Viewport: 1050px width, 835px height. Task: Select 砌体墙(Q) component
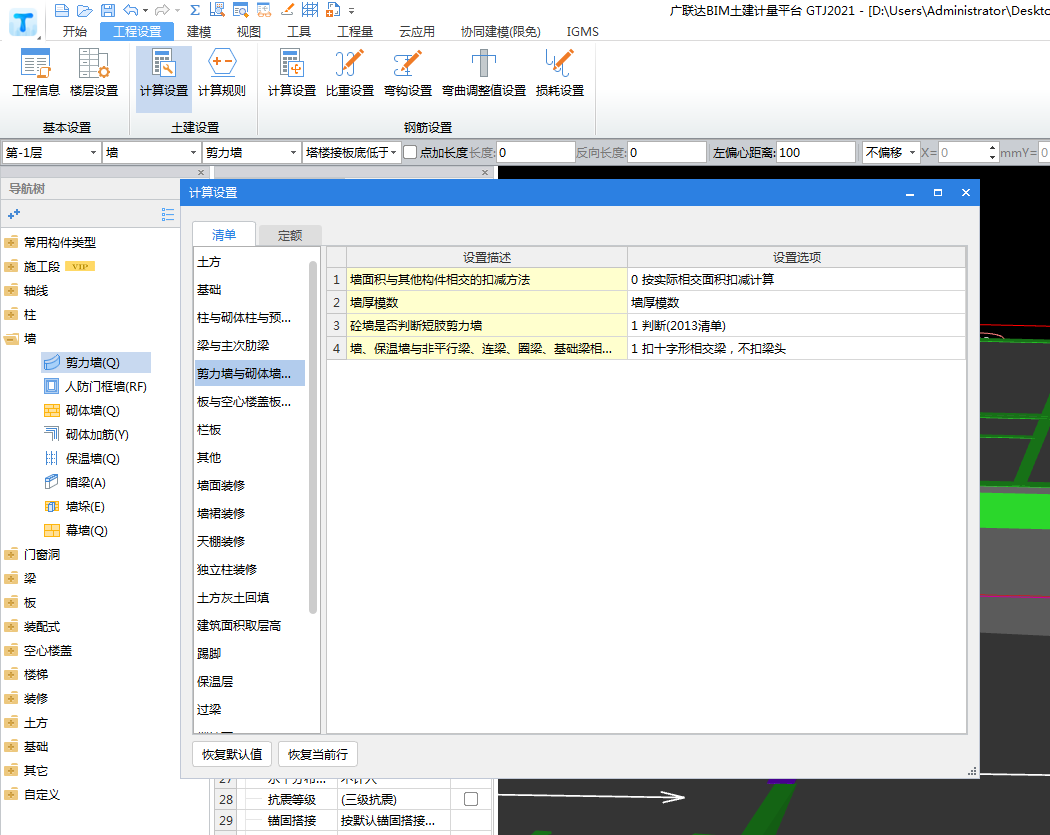pyautogui.click(x=82, y=410)
